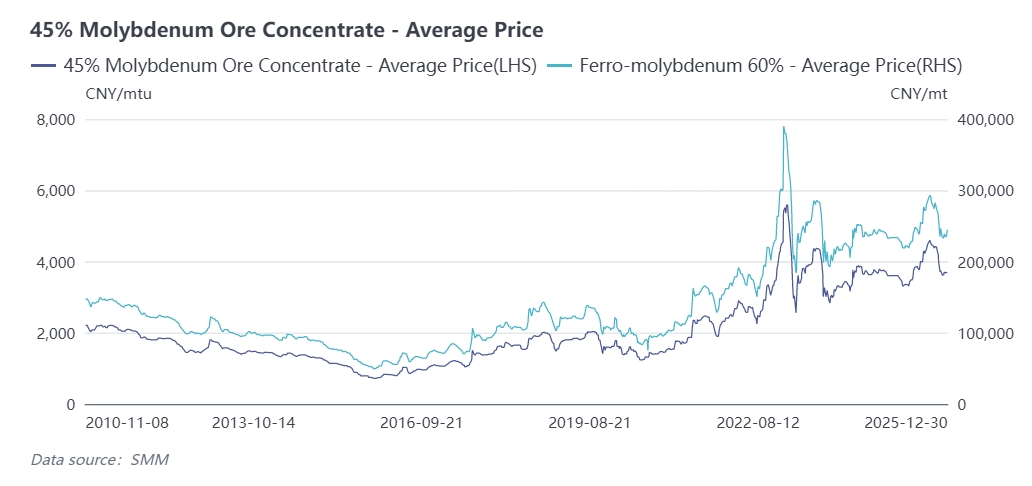The height and width of the screenshot is (486, 1032).
Task: Click the CNY/mt right axis unit label
Action: pyautogui.click(x=919, y=94)
